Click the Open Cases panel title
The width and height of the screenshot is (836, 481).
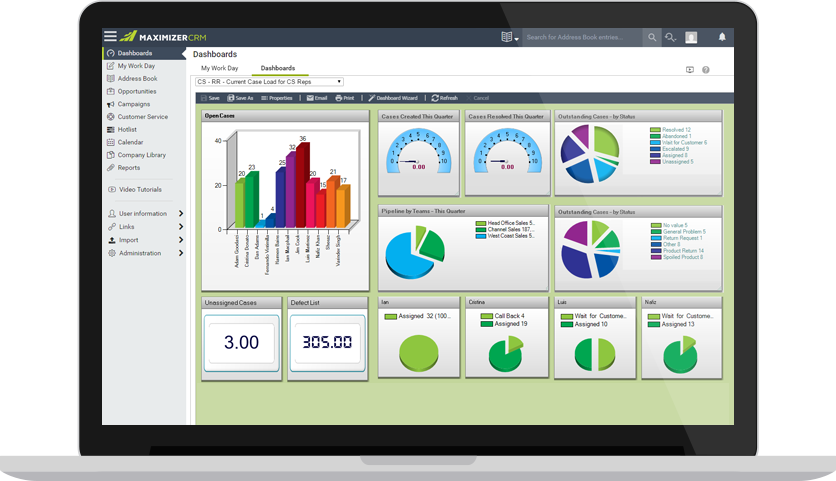coord(220,116)
